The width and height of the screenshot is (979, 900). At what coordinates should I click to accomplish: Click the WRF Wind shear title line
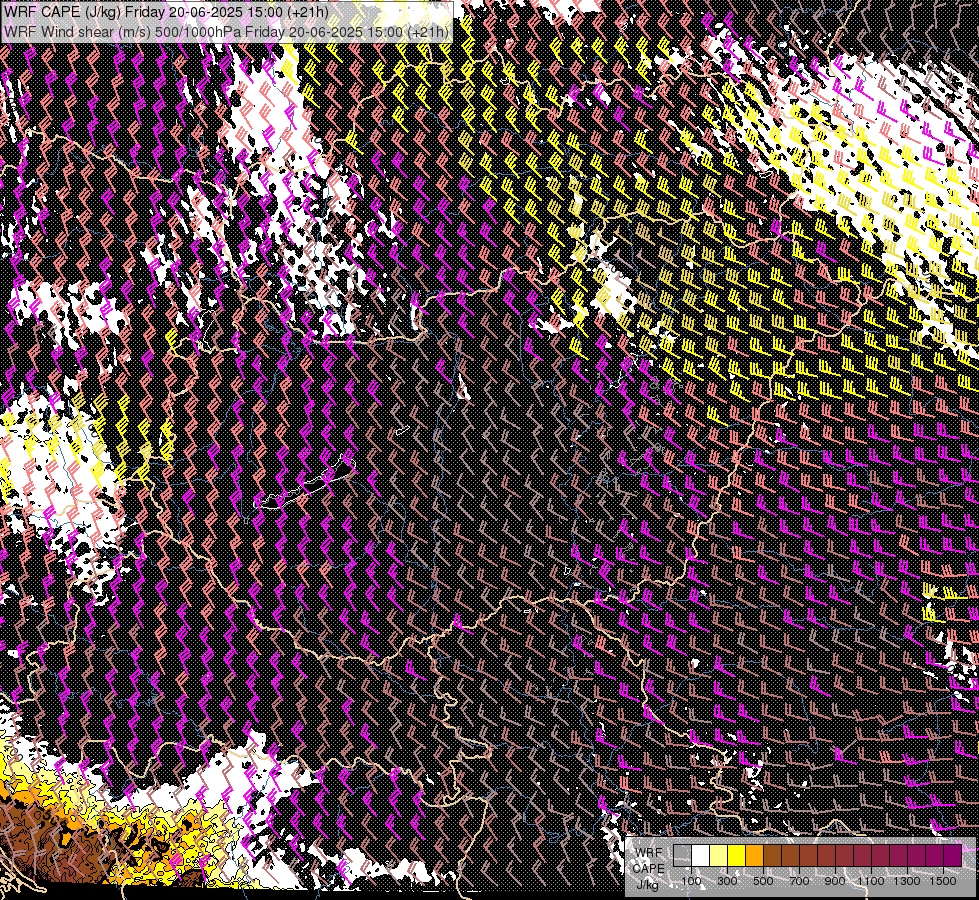pyautogui.click(x=227, y=32)
